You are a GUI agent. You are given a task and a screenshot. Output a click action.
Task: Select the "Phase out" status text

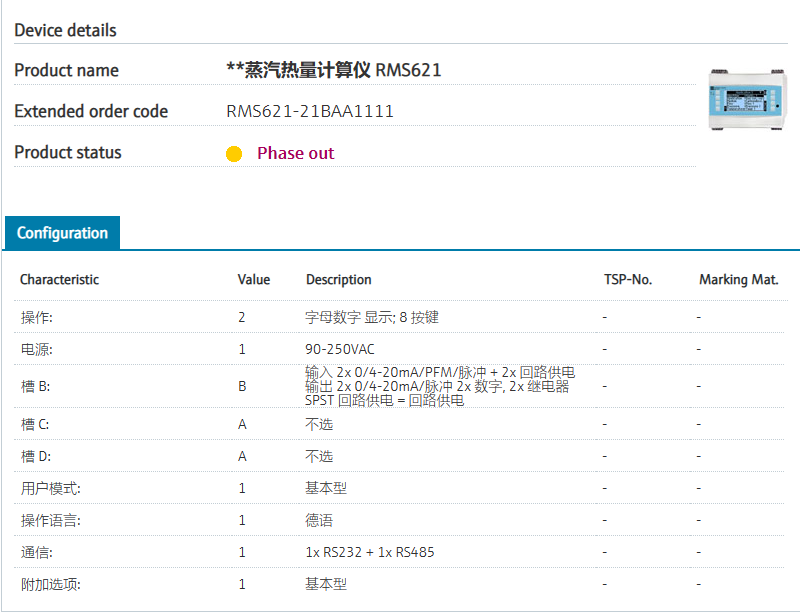[x=295, y=153]
